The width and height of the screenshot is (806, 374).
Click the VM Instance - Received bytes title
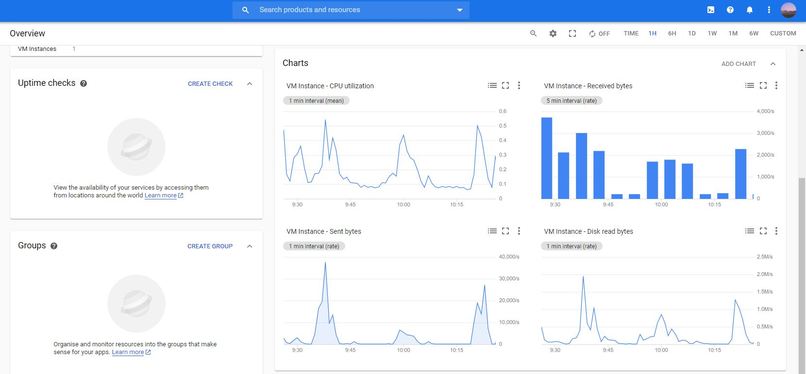pyautogui.click(x=588, y=86)
